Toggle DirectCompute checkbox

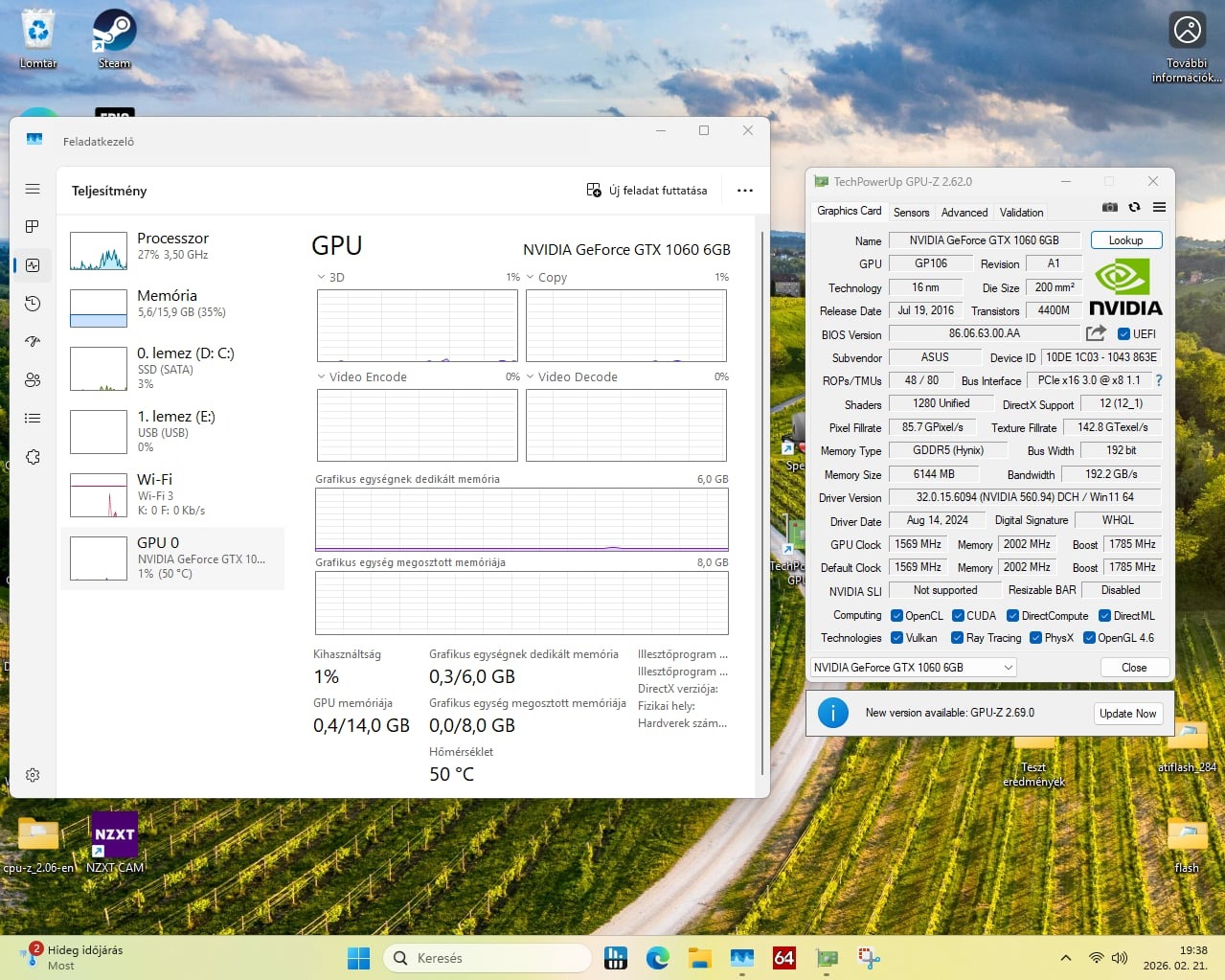(x=1012, y=616)
